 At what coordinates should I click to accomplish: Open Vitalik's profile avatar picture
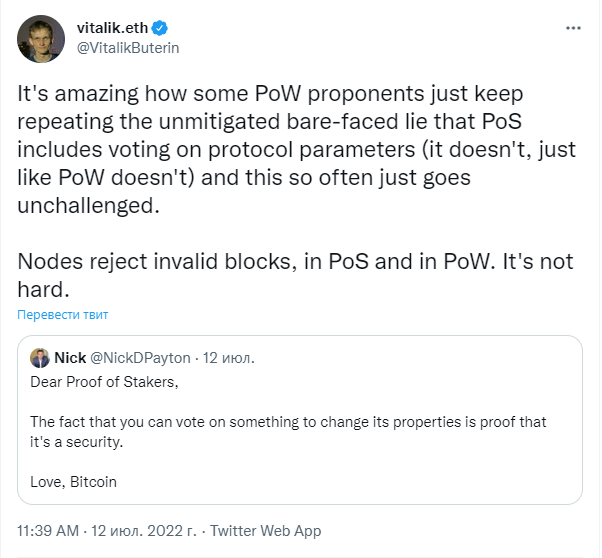tap(41, 39)
